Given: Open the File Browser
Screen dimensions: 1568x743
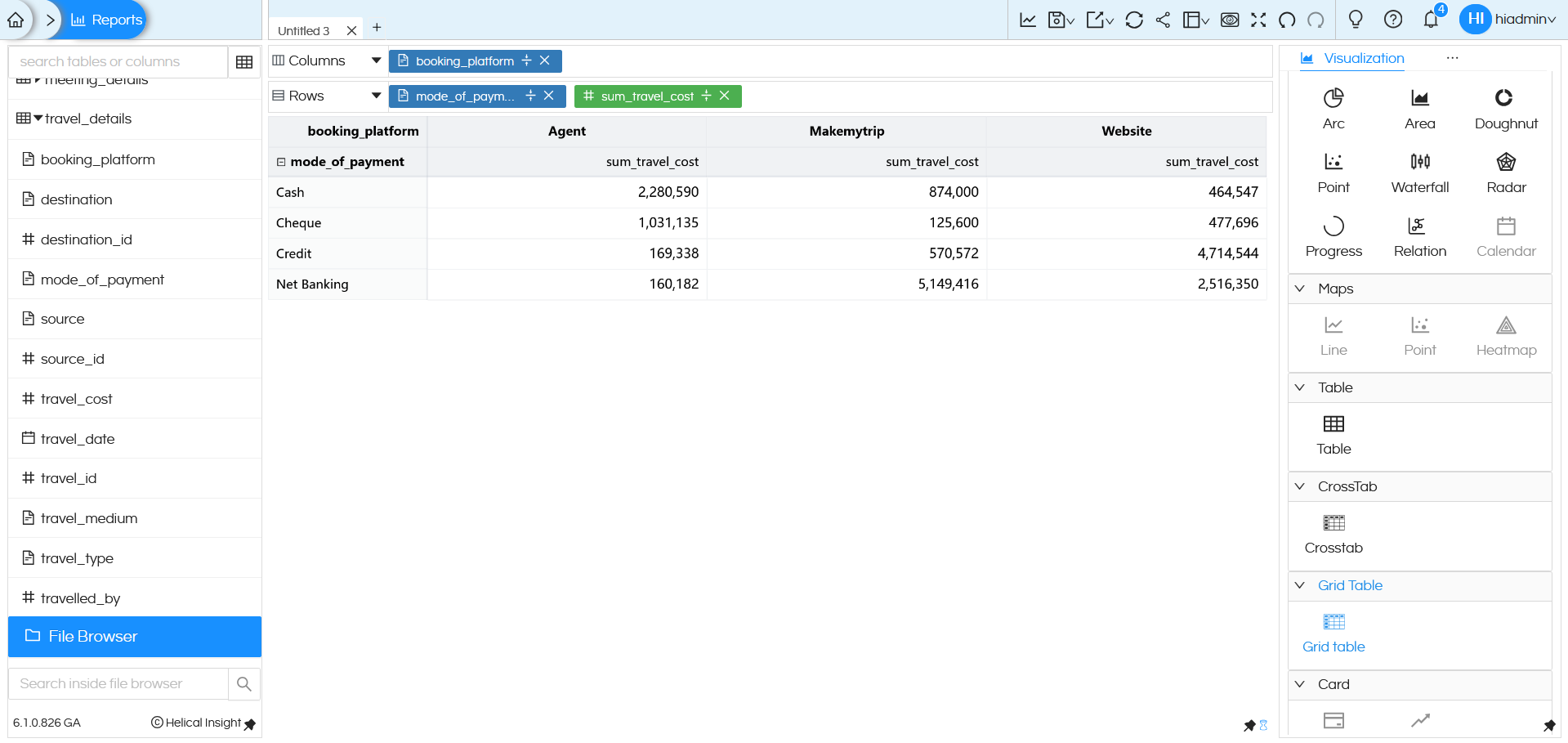Looking at the screenshot, I should (90, 636).
